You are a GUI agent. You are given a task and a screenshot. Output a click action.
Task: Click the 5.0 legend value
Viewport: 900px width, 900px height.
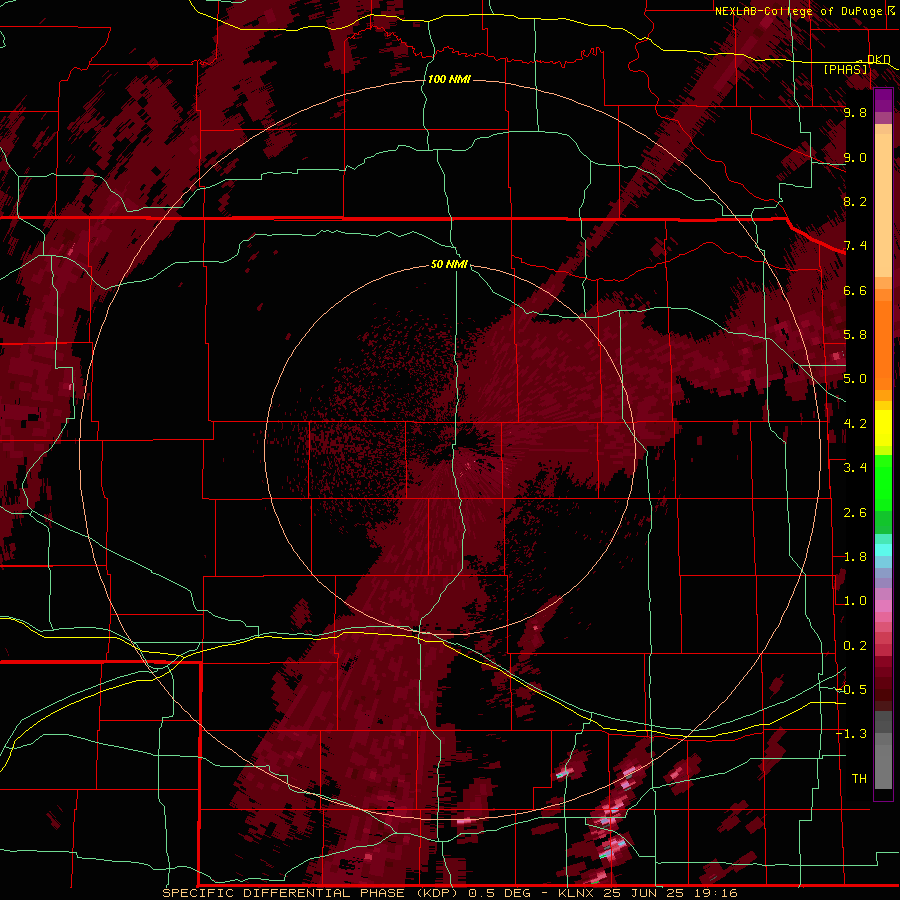[x=855, y=379]
